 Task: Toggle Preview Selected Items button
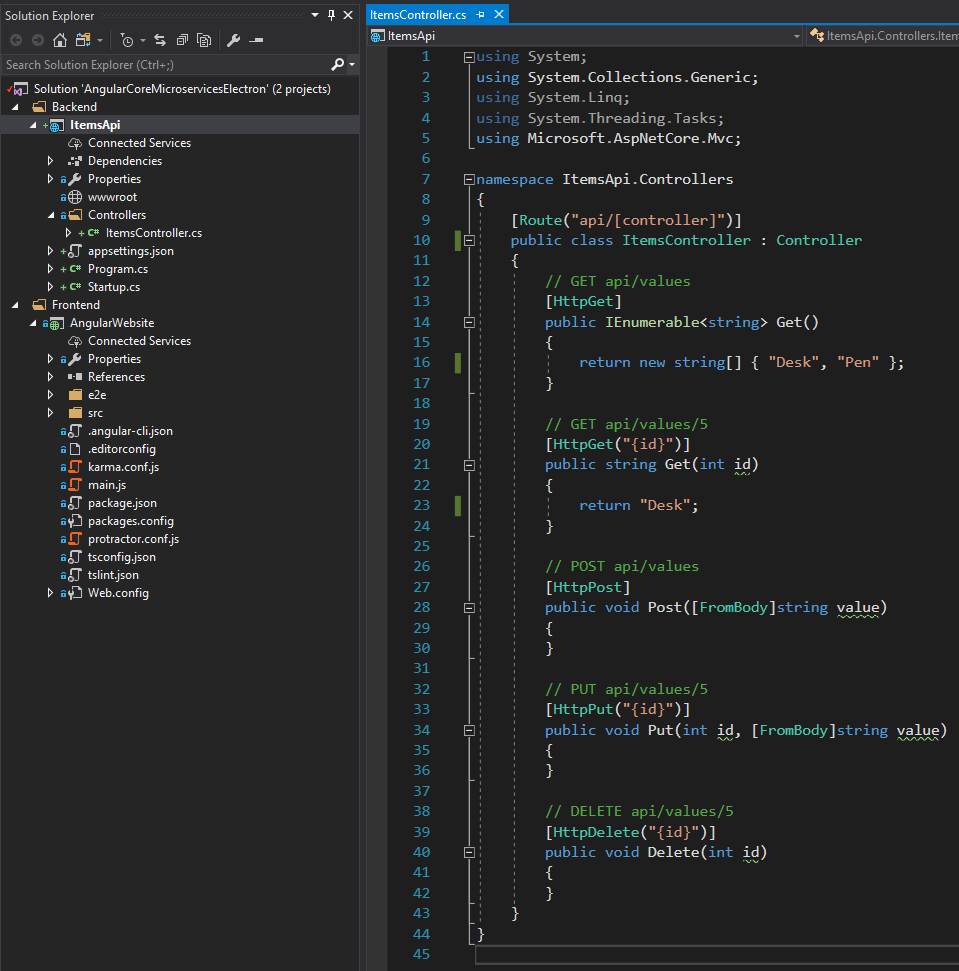[257, 40]
